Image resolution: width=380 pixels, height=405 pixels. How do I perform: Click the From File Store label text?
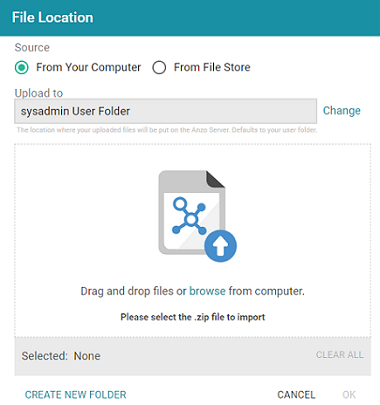point(212,67)
